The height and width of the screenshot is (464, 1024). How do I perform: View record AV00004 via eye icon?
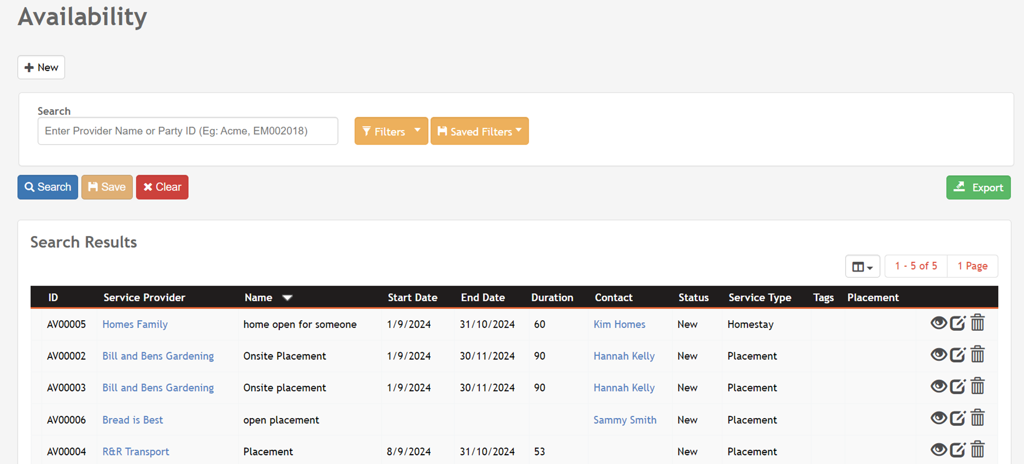pyautogui.click(x=938, y=450)
